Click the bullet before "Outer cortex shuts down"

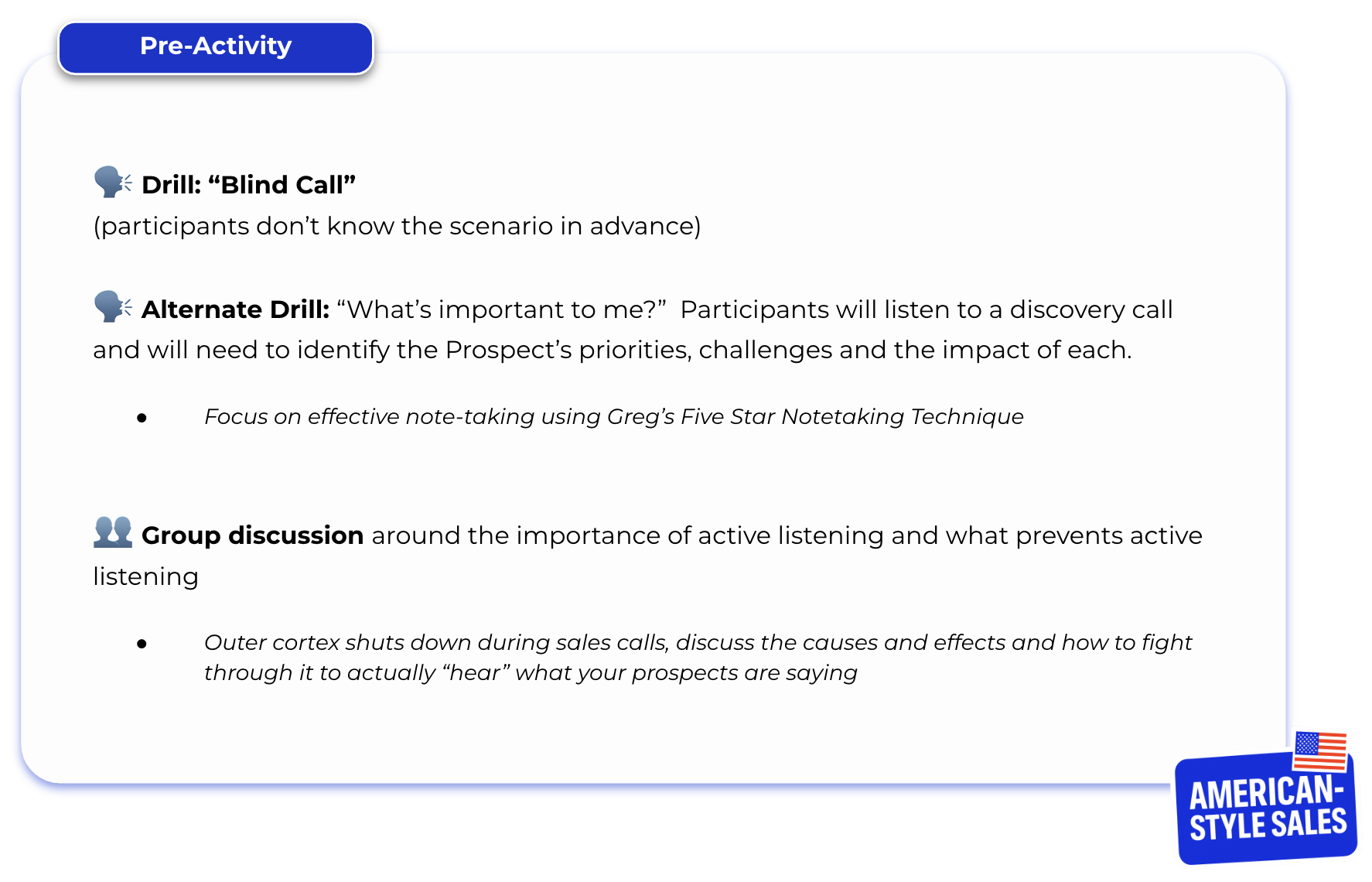[142, 644]
